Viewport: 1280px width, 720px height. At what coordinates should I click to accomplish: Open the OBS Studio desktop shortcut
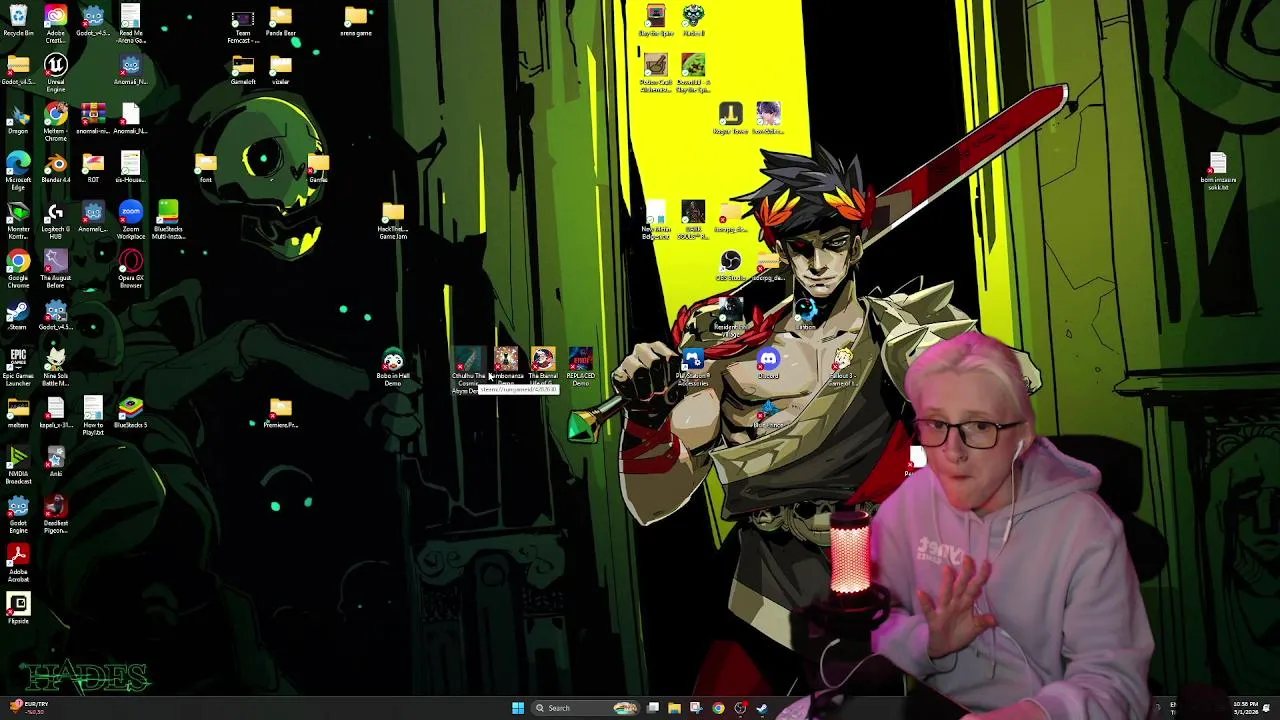pyautogui.click(x=731, y=266)
